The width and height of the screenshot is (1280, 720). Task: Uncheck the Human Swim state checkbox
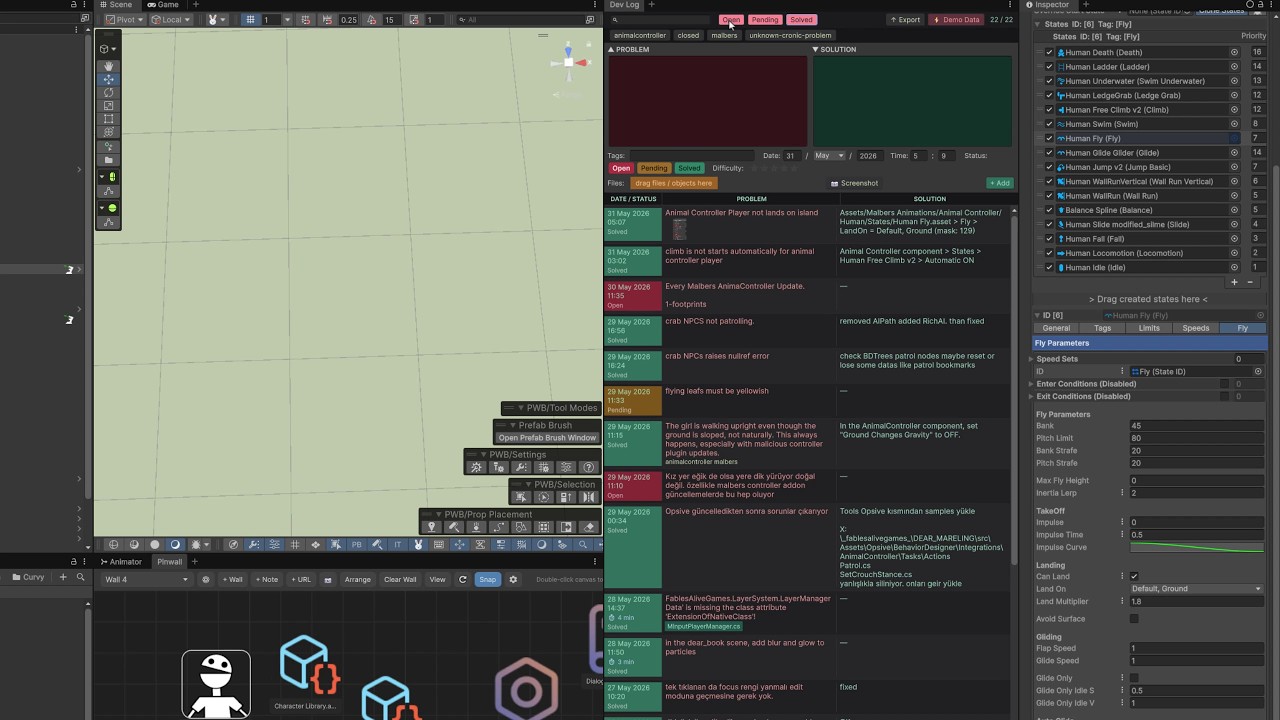(x=1049, y=124)
